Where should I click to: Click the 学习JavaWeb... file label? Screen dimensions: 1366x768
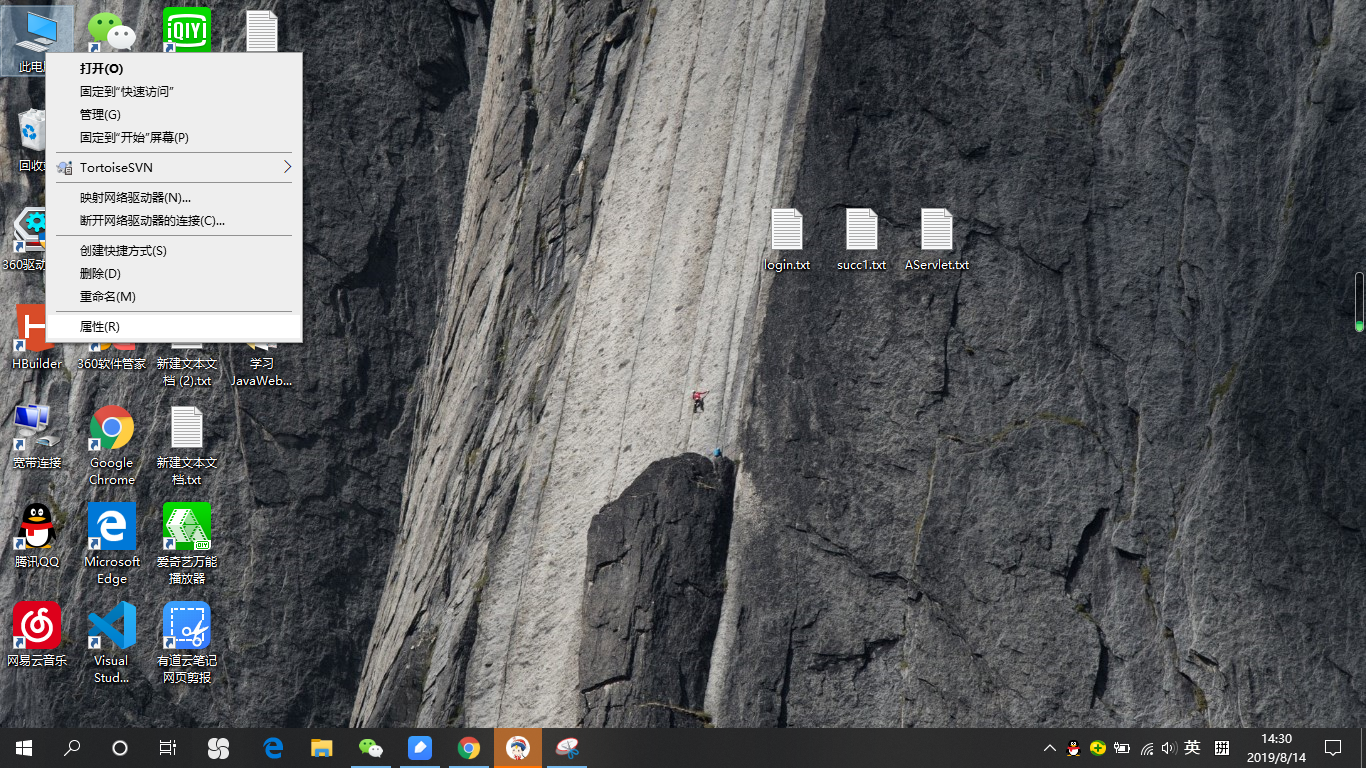(x=262, y=372)
